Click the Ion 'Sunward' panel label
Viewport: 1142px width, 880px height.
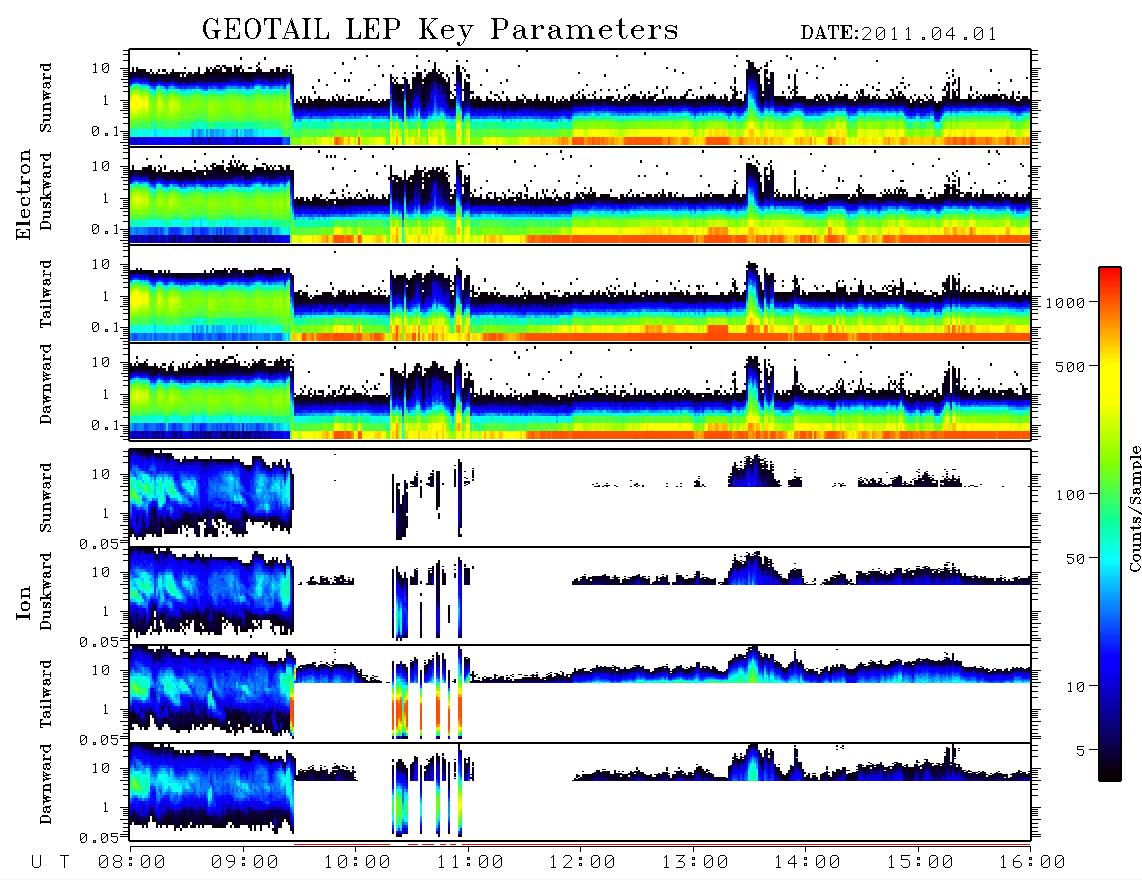pos(46,498)
